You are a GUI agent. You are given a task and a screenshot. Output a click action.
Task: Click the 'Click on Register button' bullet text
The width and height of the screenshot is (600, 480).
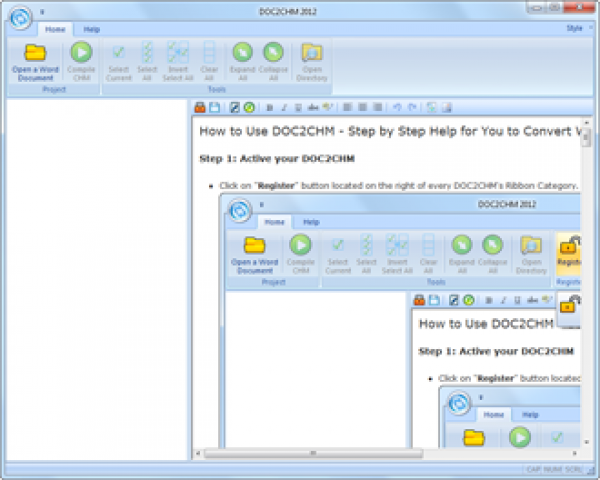pos(398,186)
